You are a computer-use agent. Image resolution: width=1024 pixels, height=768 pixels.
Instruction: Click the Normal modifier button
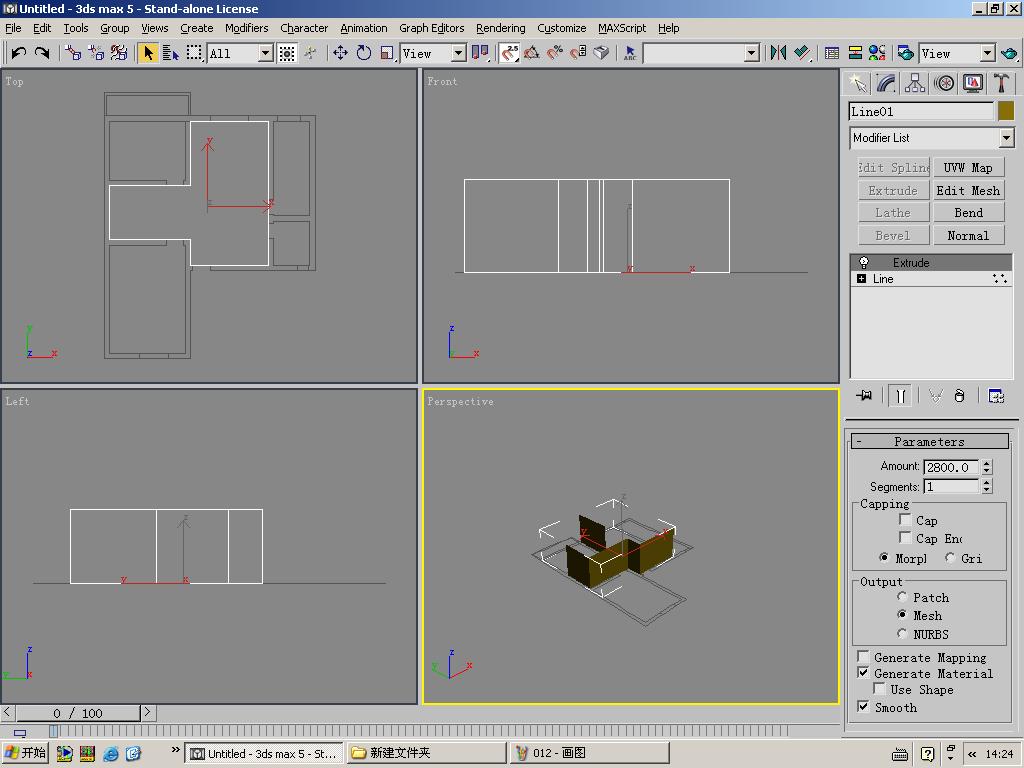(968, 236)
